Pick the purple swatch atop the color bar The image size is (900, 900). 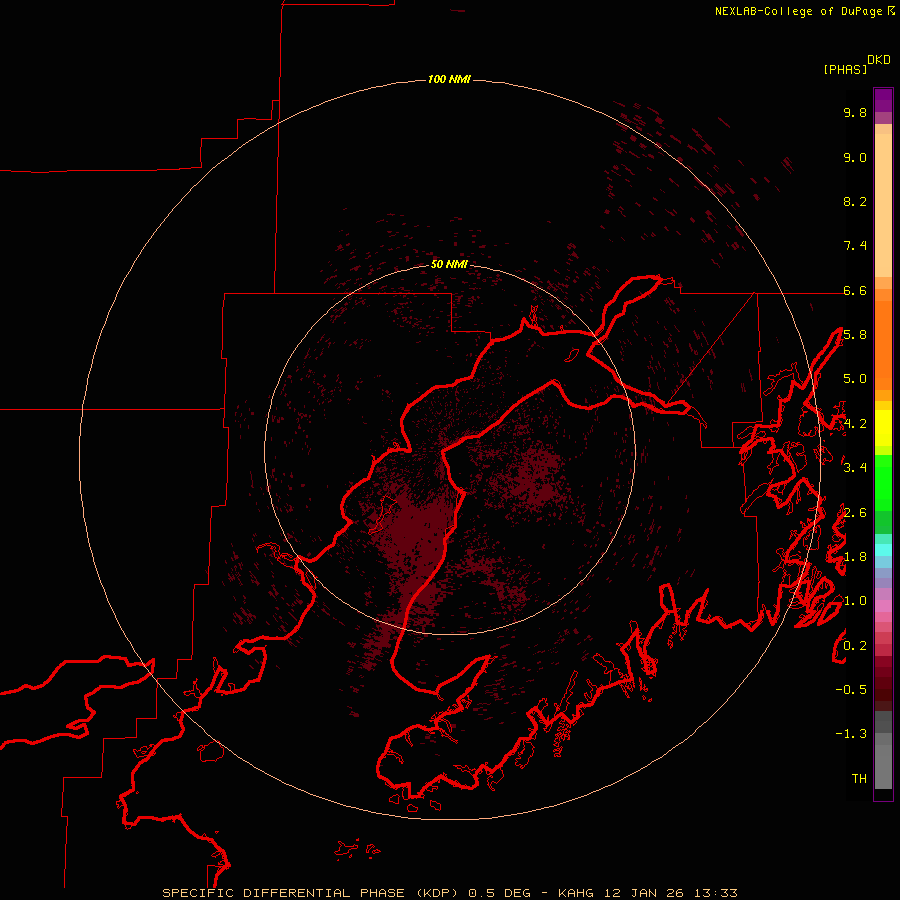click(883, 101)
